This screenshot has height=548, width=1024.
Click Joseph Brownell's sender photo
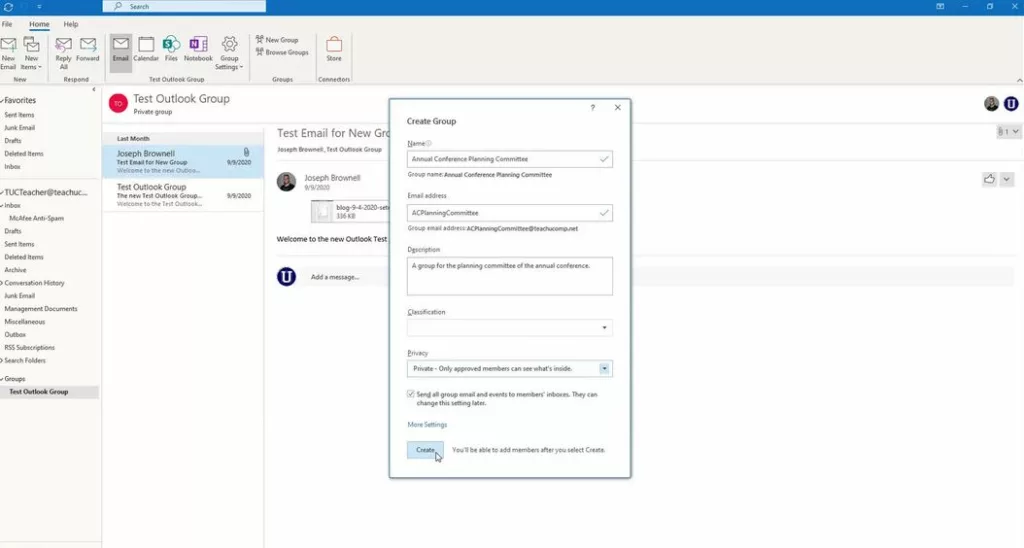pos(286,182)
